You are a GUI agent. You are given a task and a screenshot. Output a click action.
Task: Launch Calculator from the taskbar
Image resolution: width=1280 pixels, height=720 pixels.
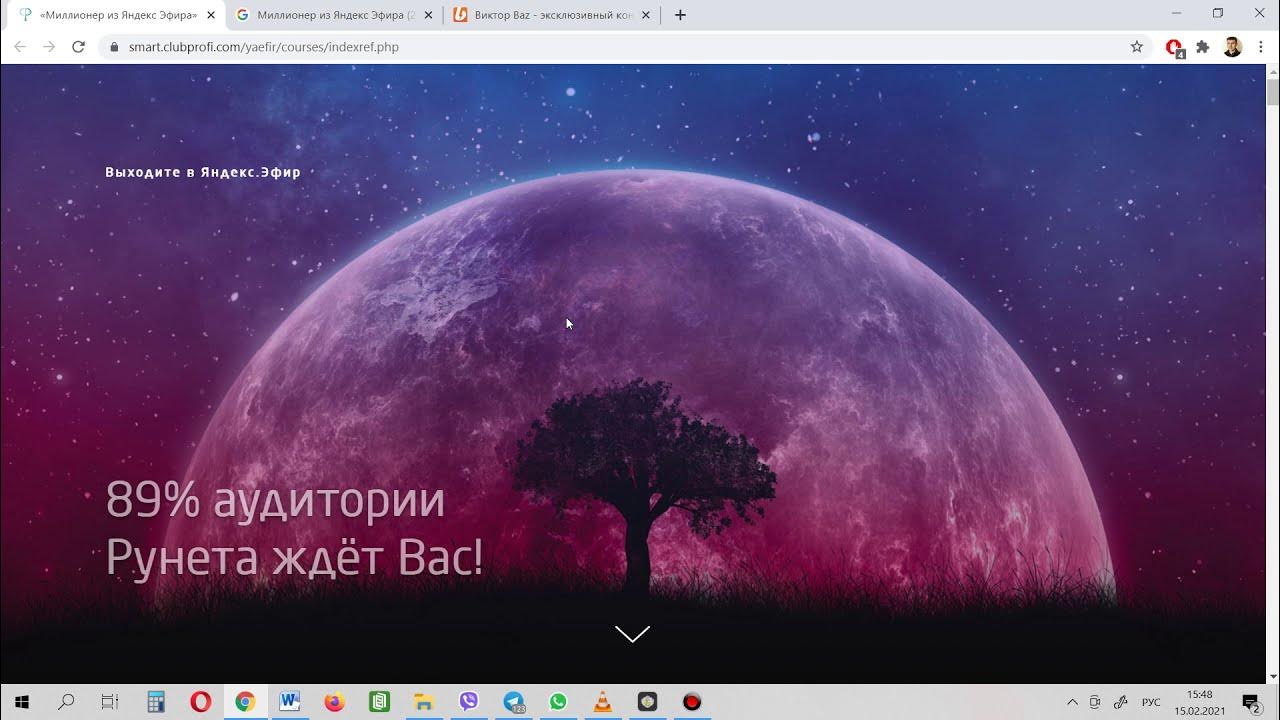156,702
